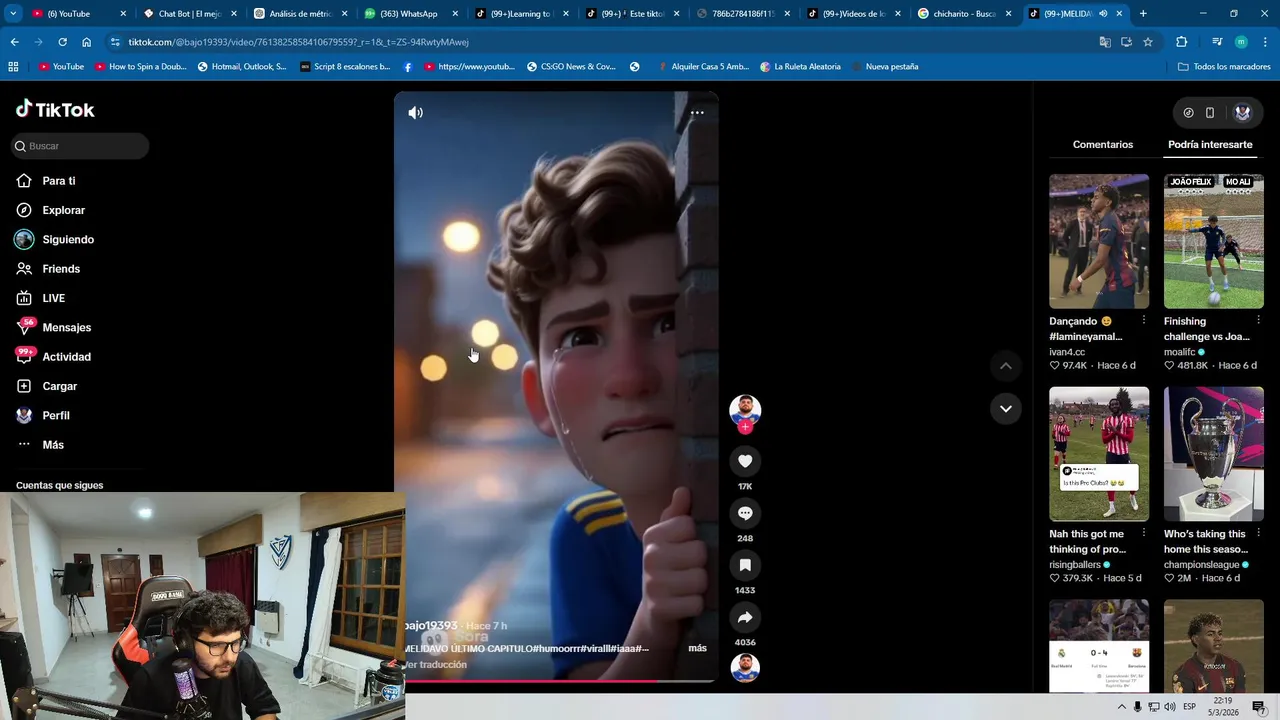This screenshot has width=1280, height=720.
Task: Open comments via speech bubble icon
Action: (x=745, y=513)
